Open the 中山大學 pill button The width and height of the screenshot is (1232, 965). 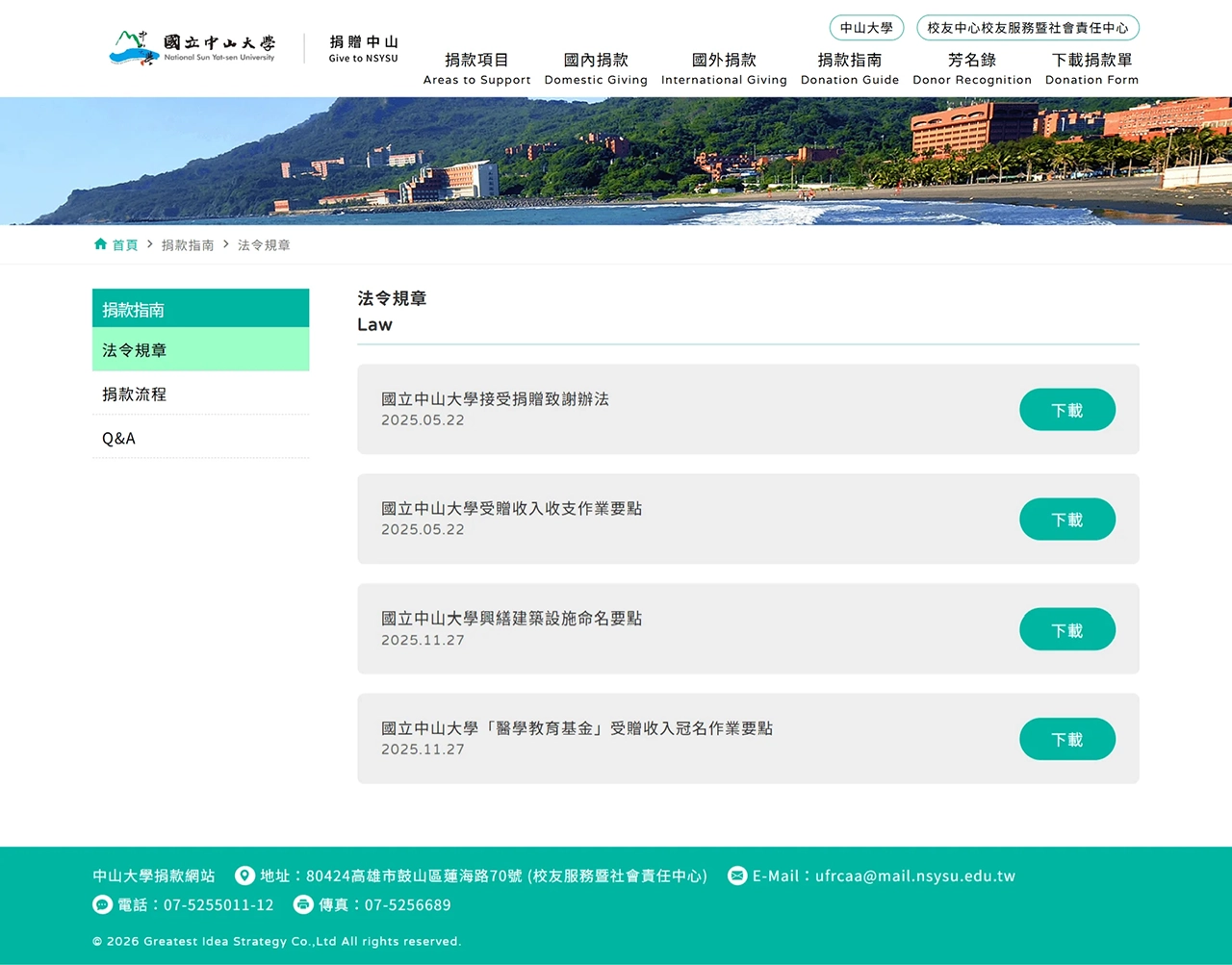click(x=866, y=28)
